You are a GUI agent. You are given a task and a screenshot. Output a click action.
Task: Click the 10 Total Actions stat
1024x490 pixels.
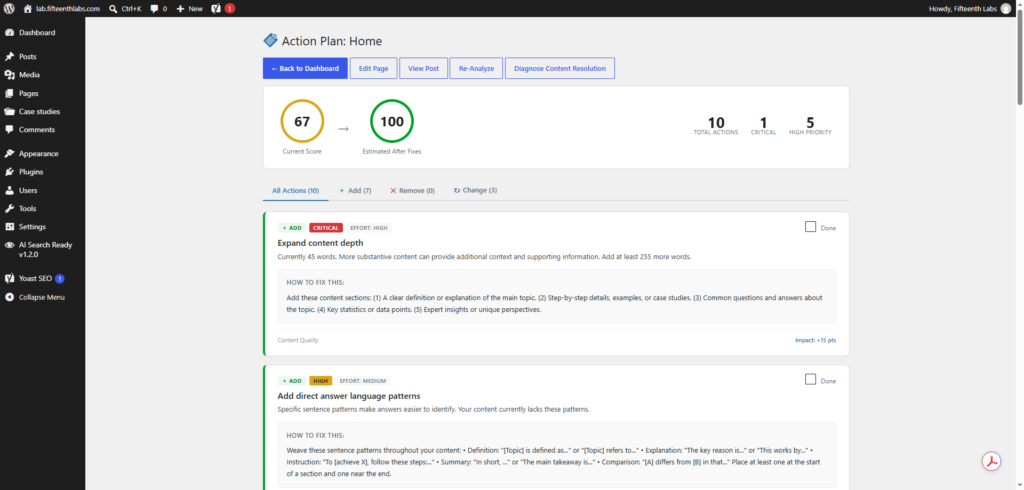(716, 125)
